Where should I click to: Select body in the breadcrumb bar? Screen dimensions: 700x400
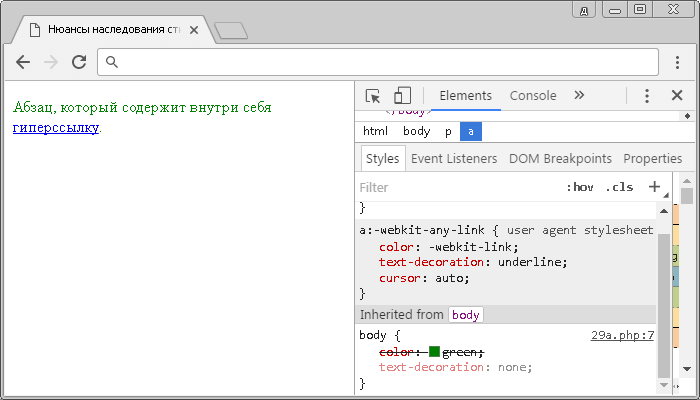(x=417, y=131)
